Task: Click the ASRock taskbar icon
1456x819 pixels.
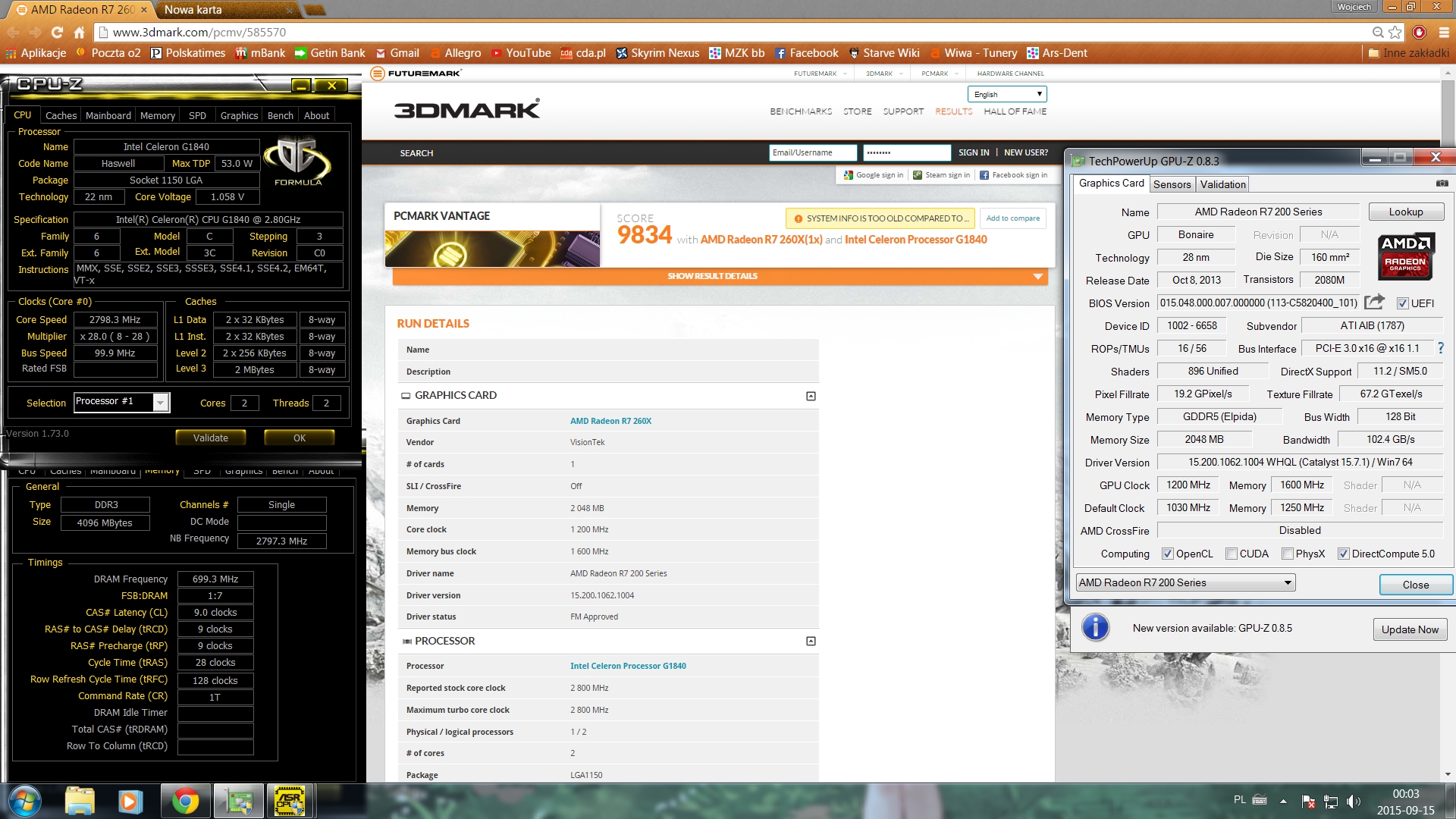Action: [290, 802]
